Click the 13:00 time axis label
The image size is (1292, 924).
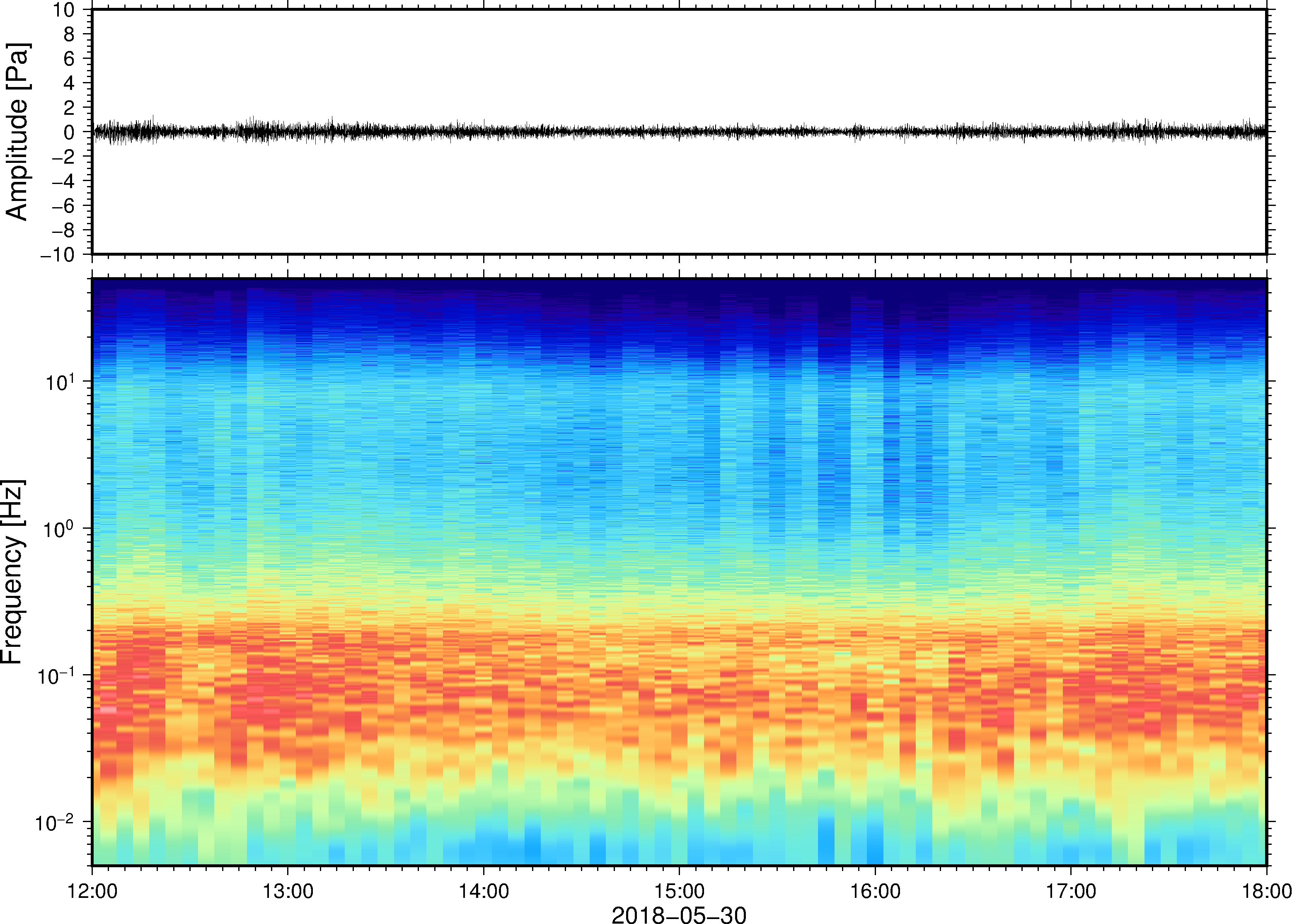point(288,891)
